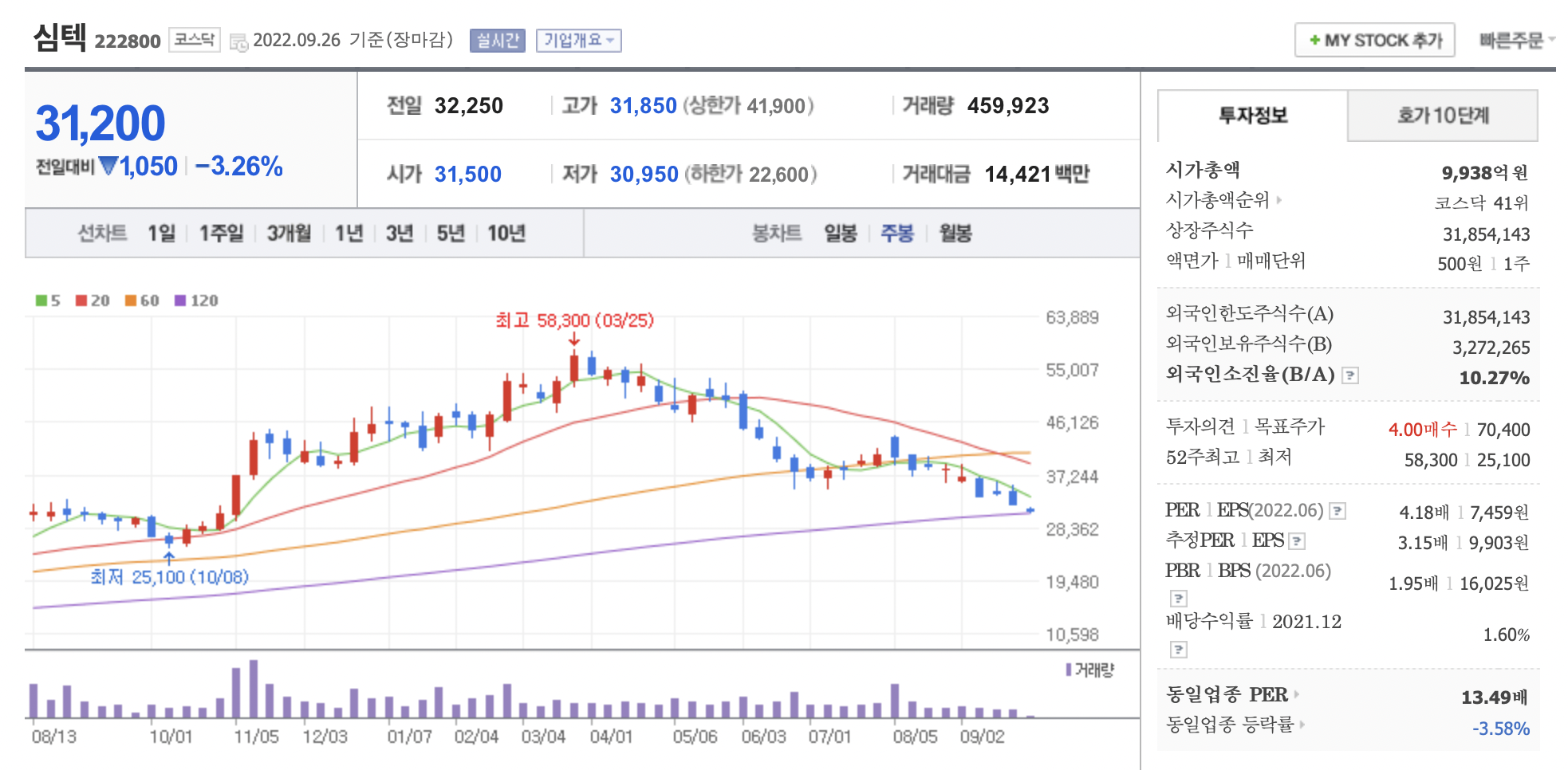Click the 상장주식수 value 31,854,143
This screenshot has width=1568, height=770.
point(1486,234)
